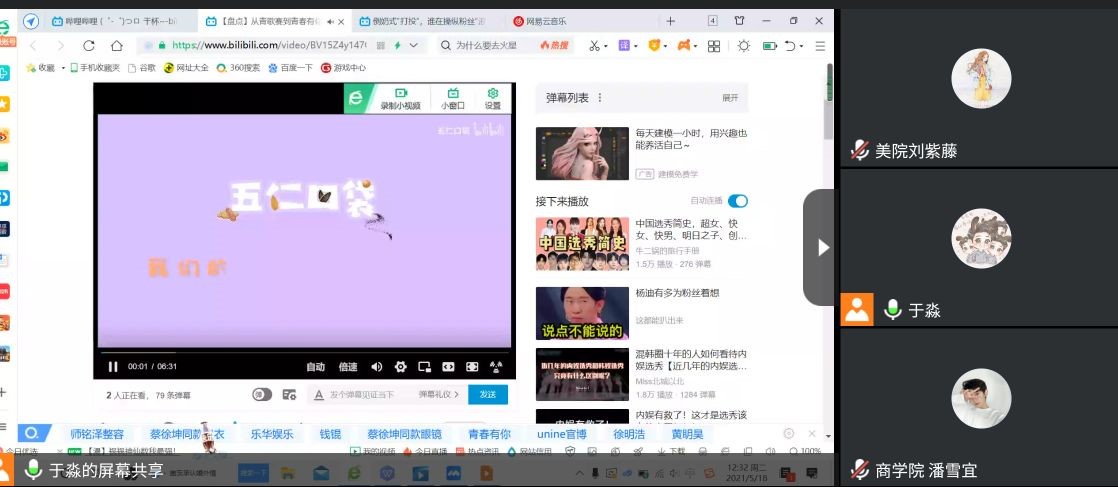
Task: Click the 蔡徐坤同款眼镜 search suggestion
Action: coord(404,434)
